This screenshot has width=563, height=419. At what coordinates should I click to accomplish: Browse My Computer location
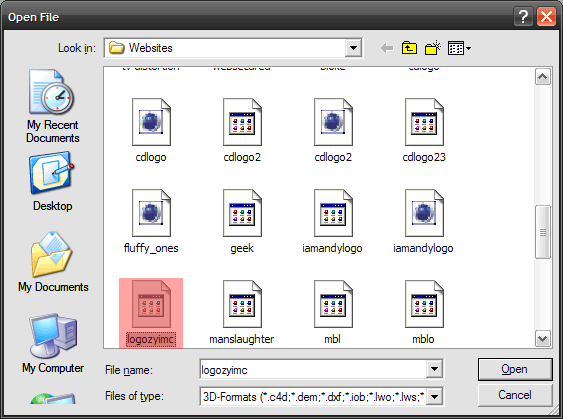tap(53, 344)
